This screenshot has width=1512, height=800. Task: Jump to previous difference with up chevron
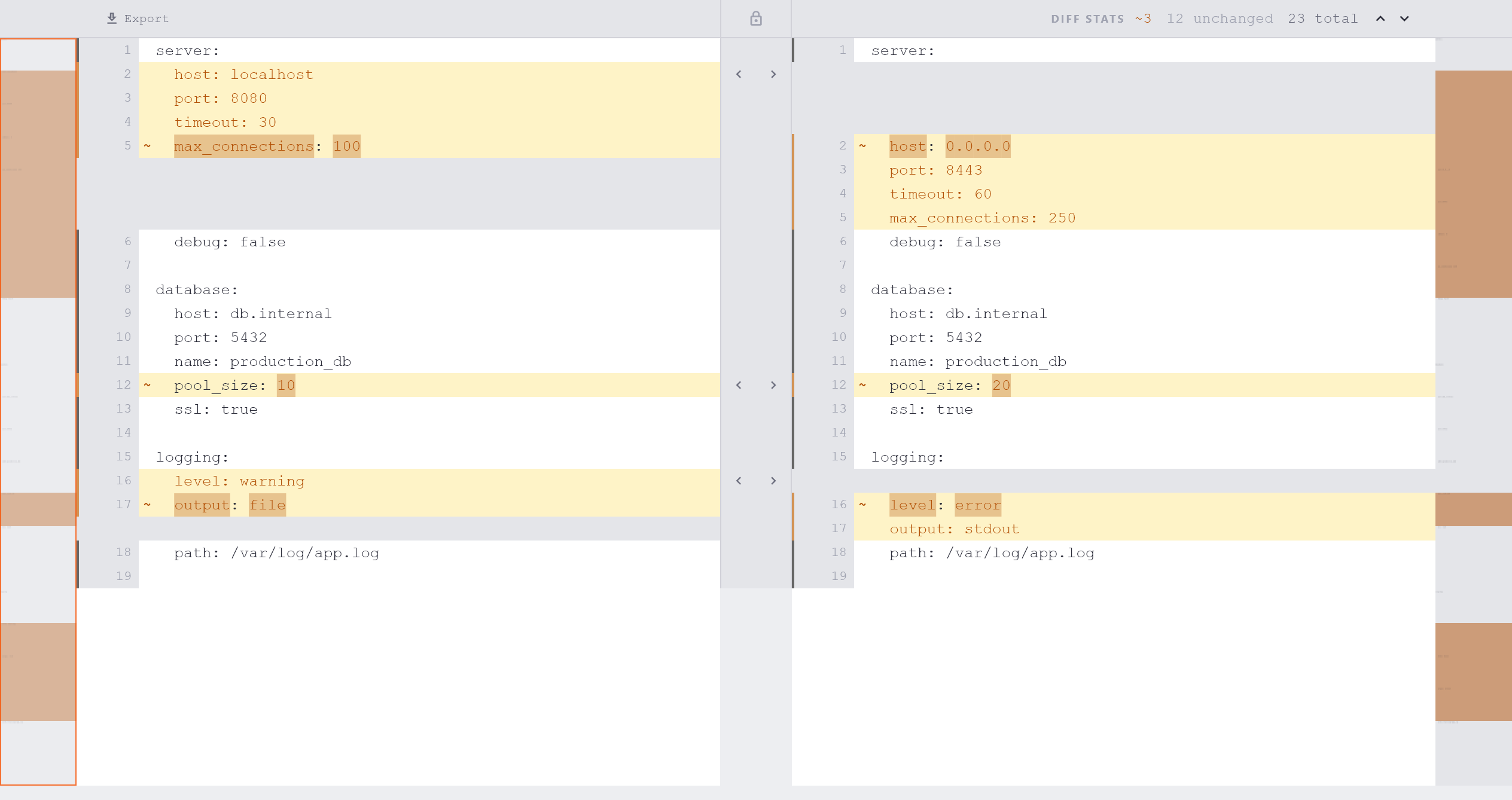(x=1380, y=19)
